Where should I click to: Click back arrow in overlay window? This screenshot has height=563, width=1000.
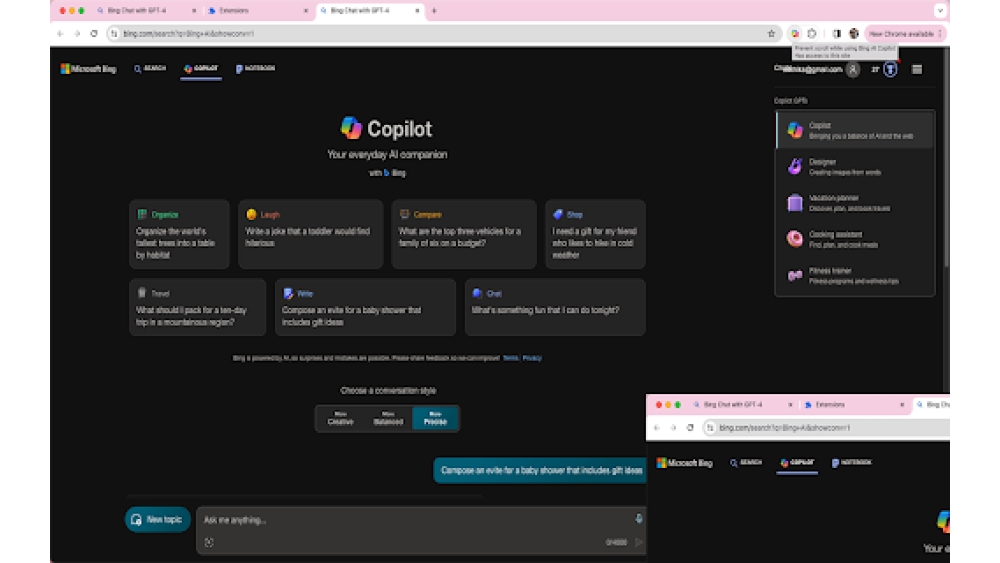(x=656, y=428)
